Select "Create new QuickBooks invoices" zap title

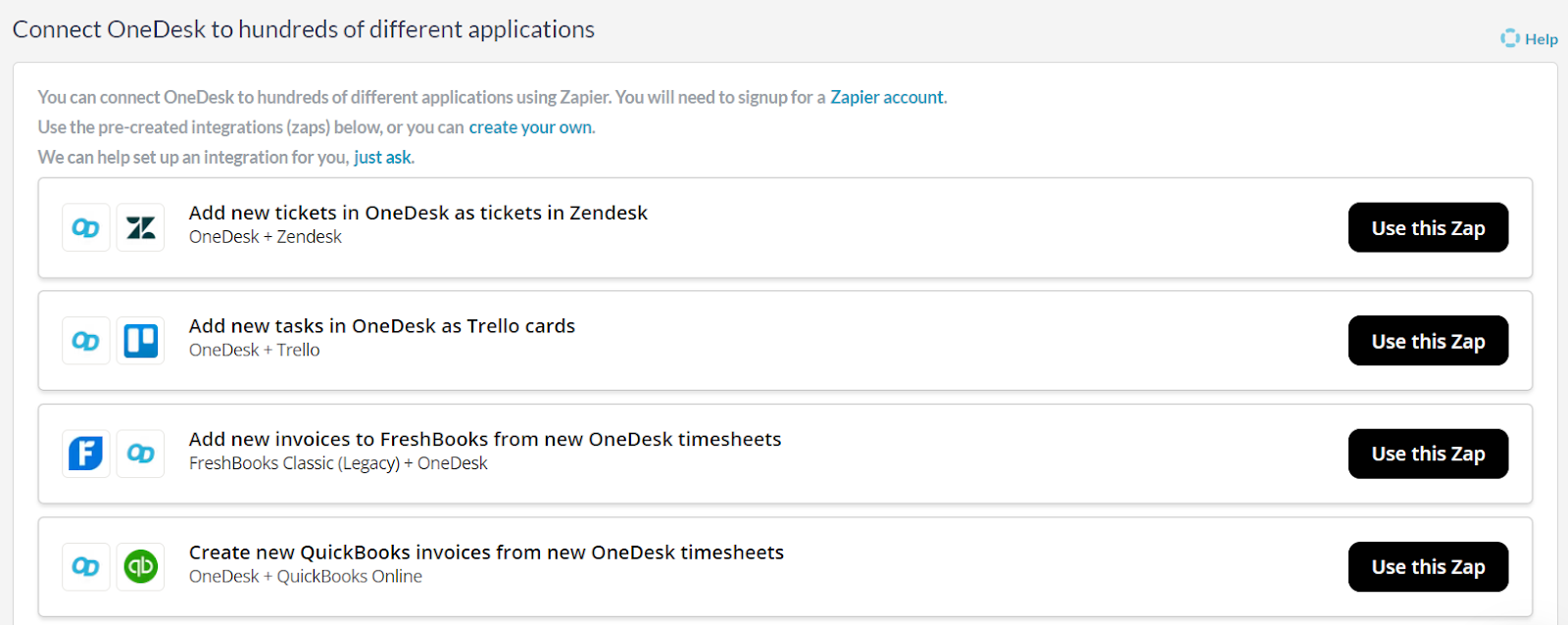click(486, 553)
